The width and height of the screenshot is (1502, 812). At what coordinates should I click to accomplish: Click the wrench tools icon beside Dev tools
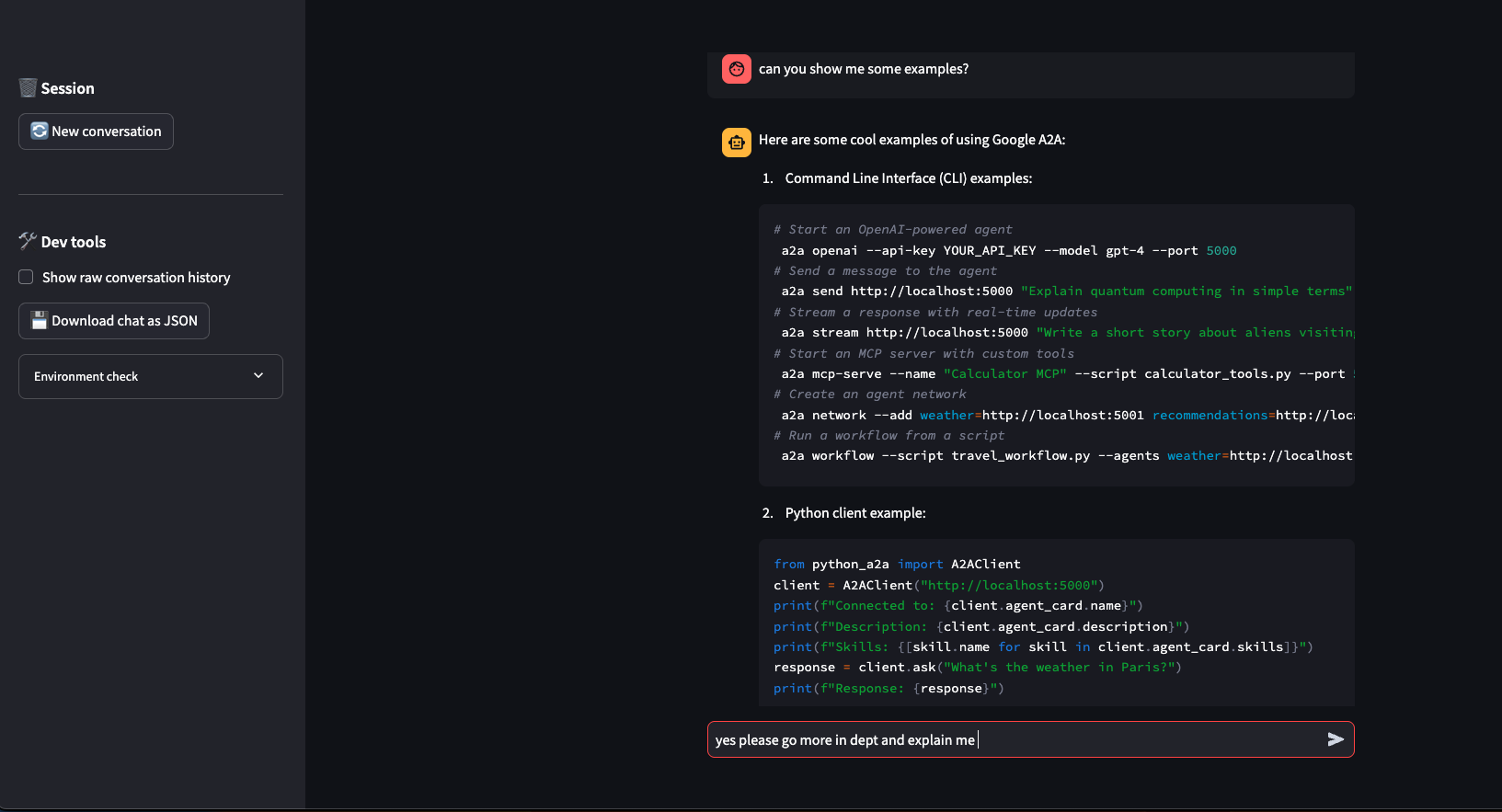pos(28,241)
